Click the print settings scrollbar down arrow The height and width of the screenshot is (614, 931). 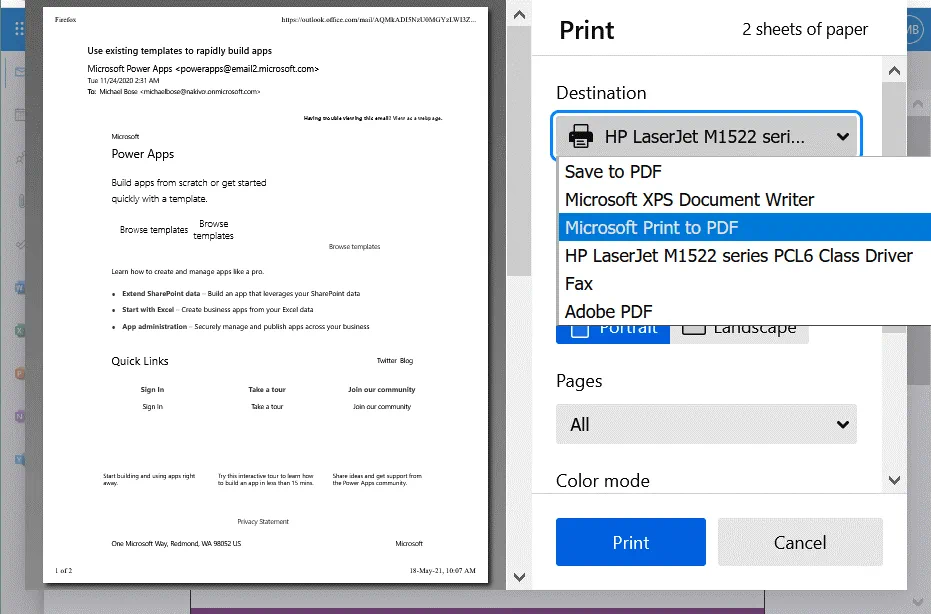pyautogui.click(x=894, y=481)
